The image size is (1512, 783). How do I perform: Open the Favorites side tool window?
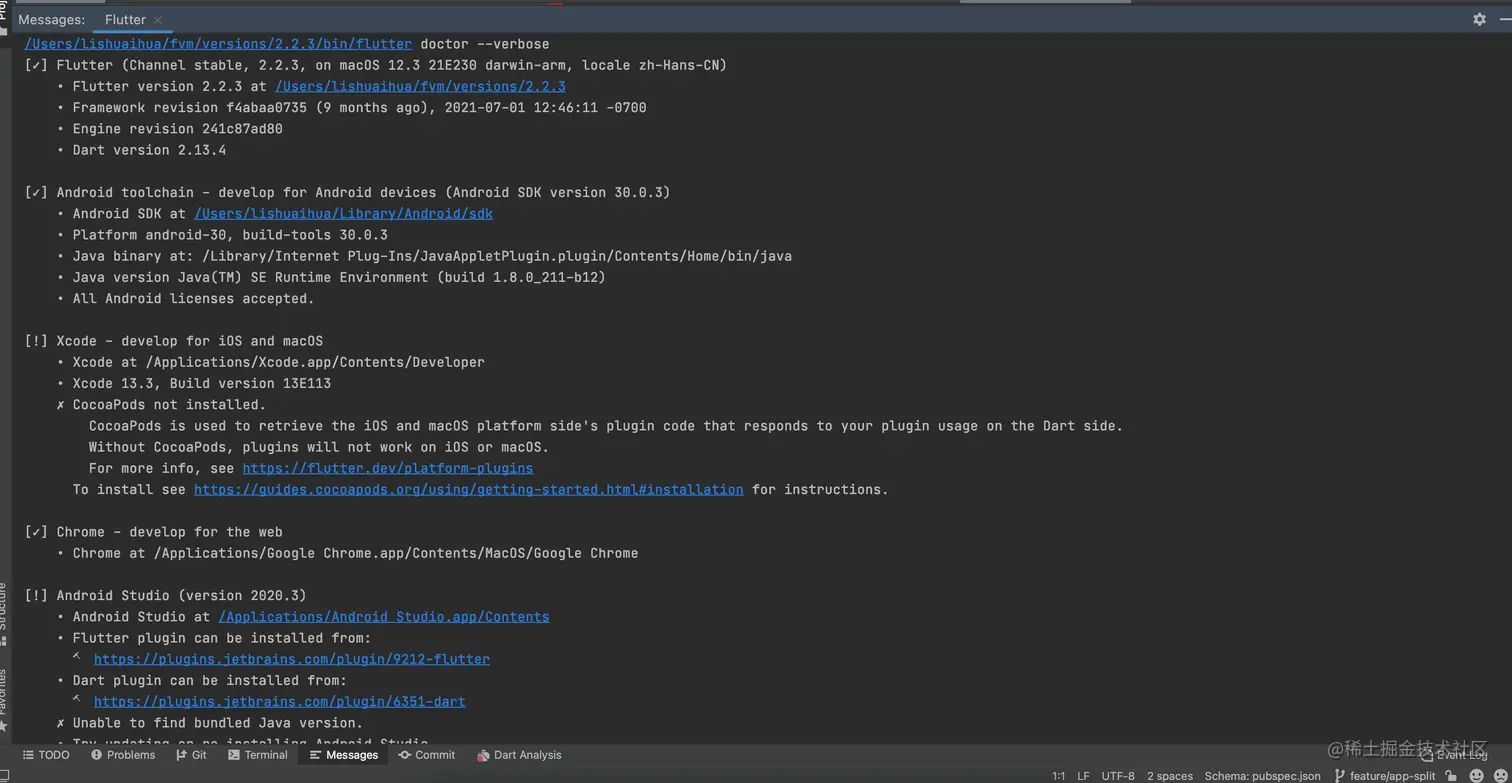[x=4, y=700]
